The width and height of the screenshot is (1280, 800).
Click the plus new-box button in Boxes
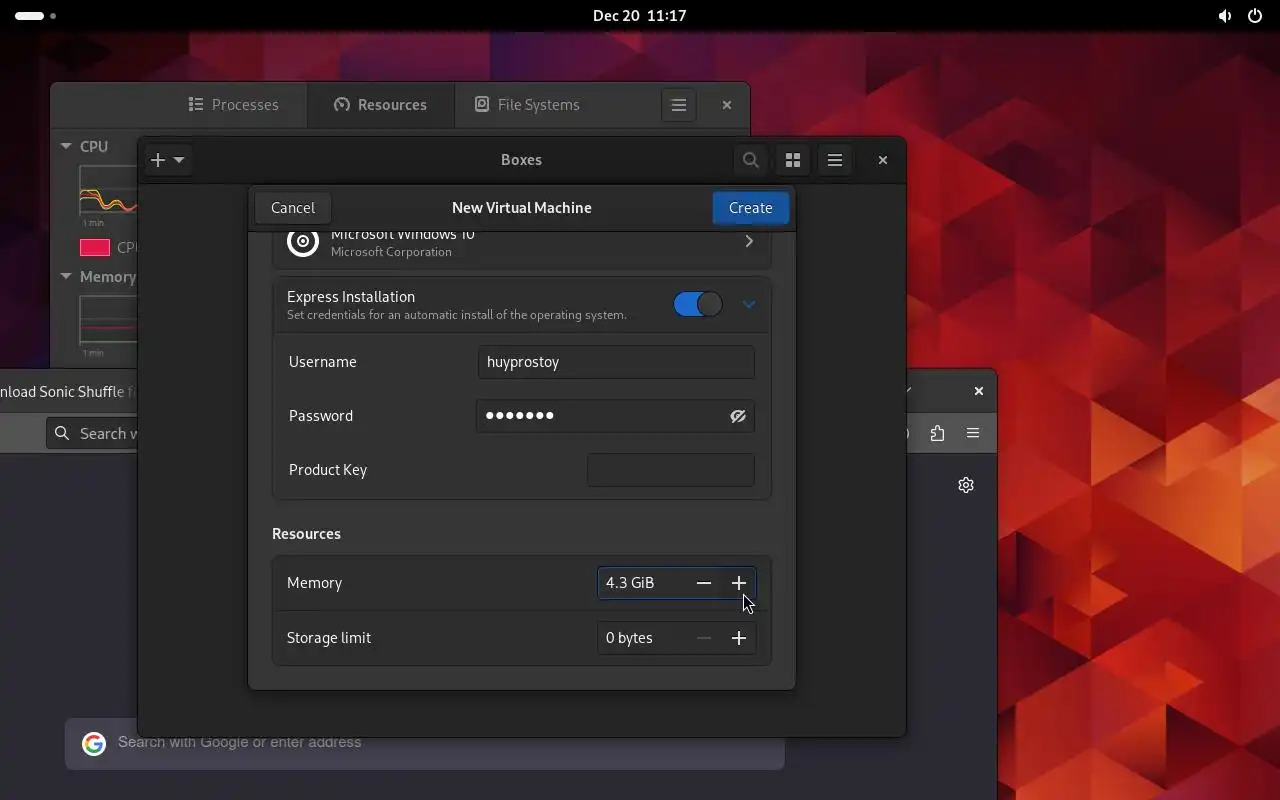(x=167, y=160)
